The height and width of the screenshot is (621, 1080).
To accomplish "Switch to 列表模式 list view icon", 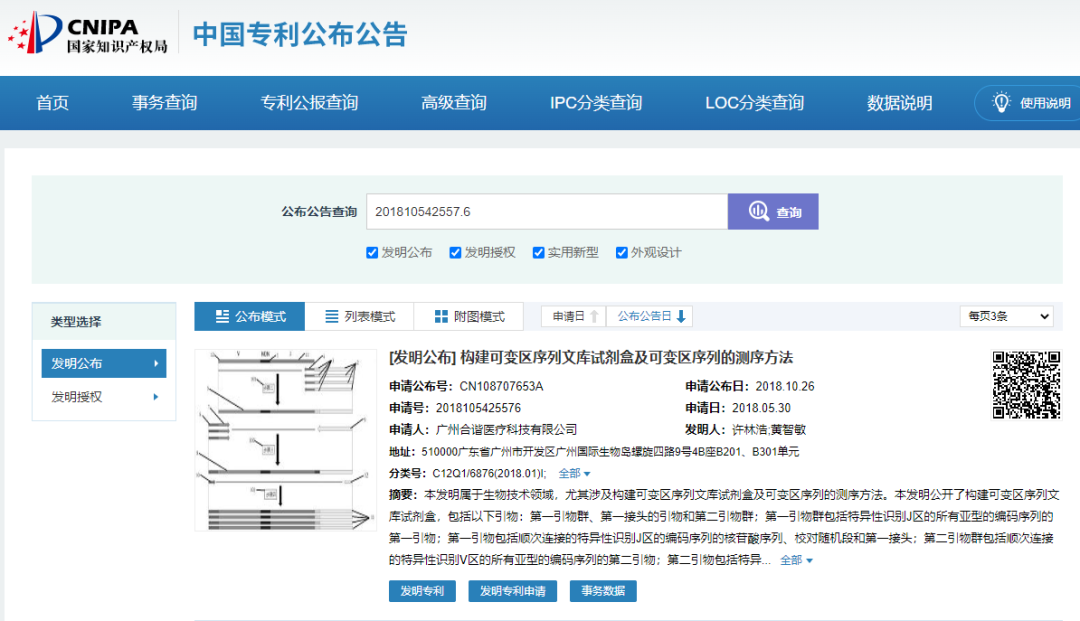I will [331, 316].
